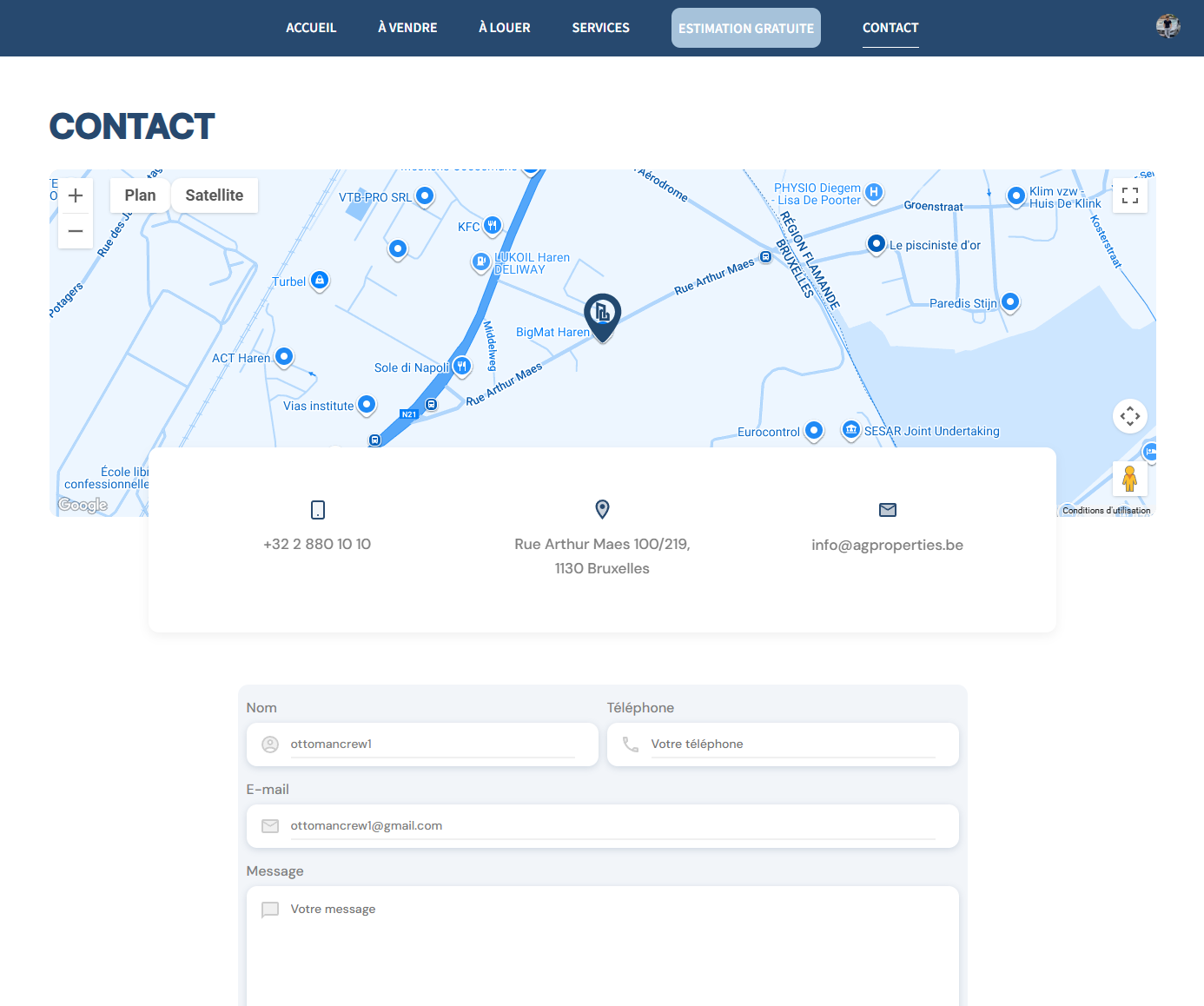Toggle fullscreen map view
Viewport: 1204px width, 1006px height.
click(x=1129, y=195)
